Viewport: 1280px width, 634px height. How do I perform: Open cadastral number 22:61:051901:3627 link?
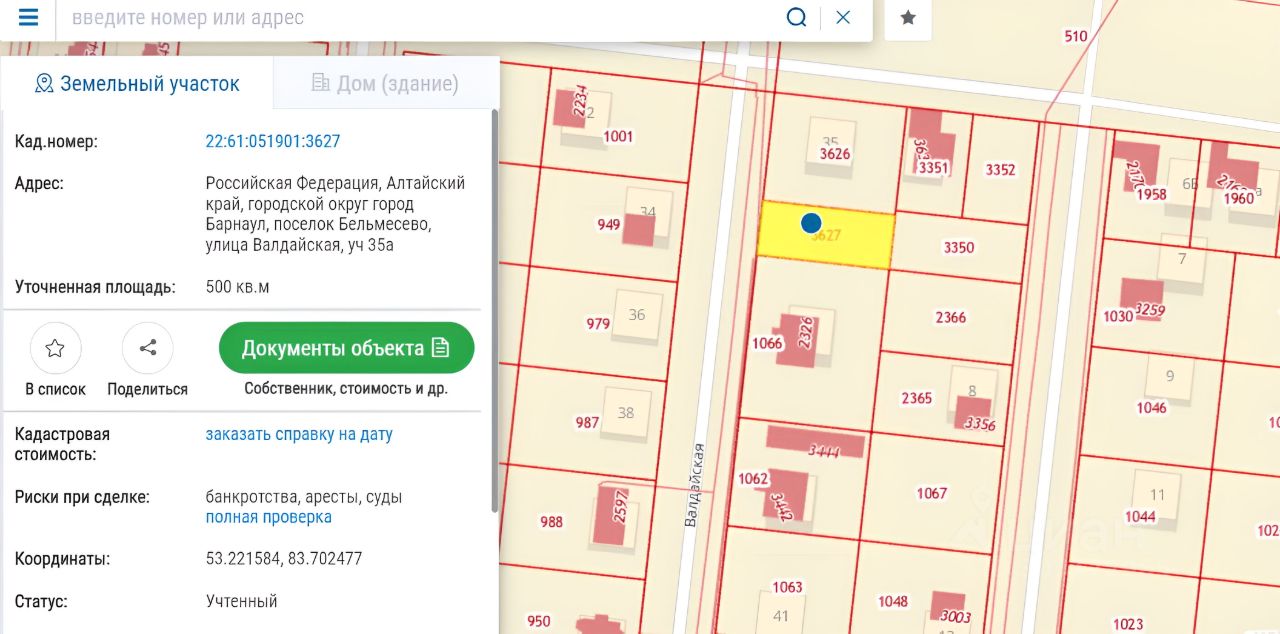273,141
